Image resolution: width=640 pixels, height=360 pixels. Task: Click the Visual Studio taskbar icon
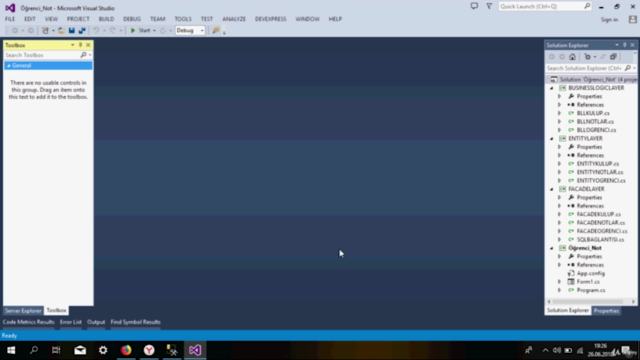click(x=195, y=350)
